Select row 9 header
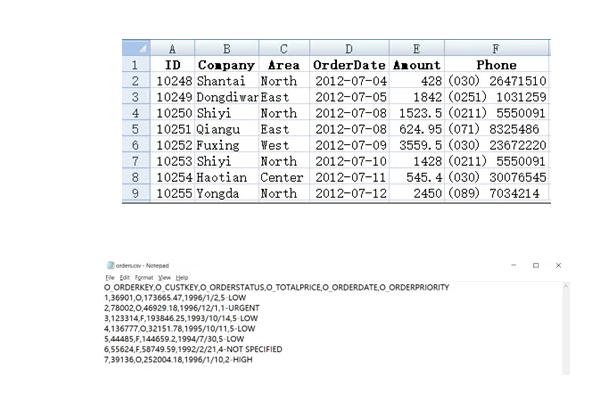This screenshot has height=402, width=612. tap(136, 193)
